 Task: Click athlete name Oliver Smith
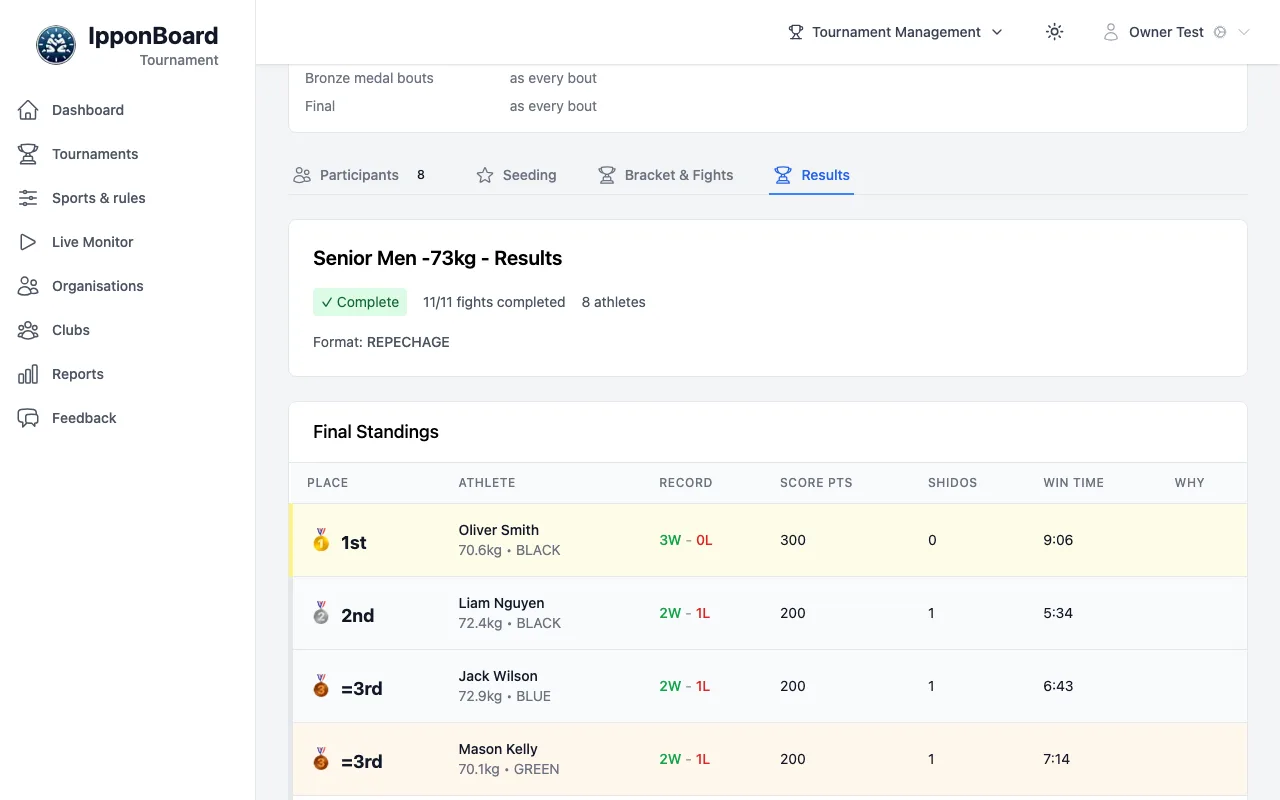498,530
